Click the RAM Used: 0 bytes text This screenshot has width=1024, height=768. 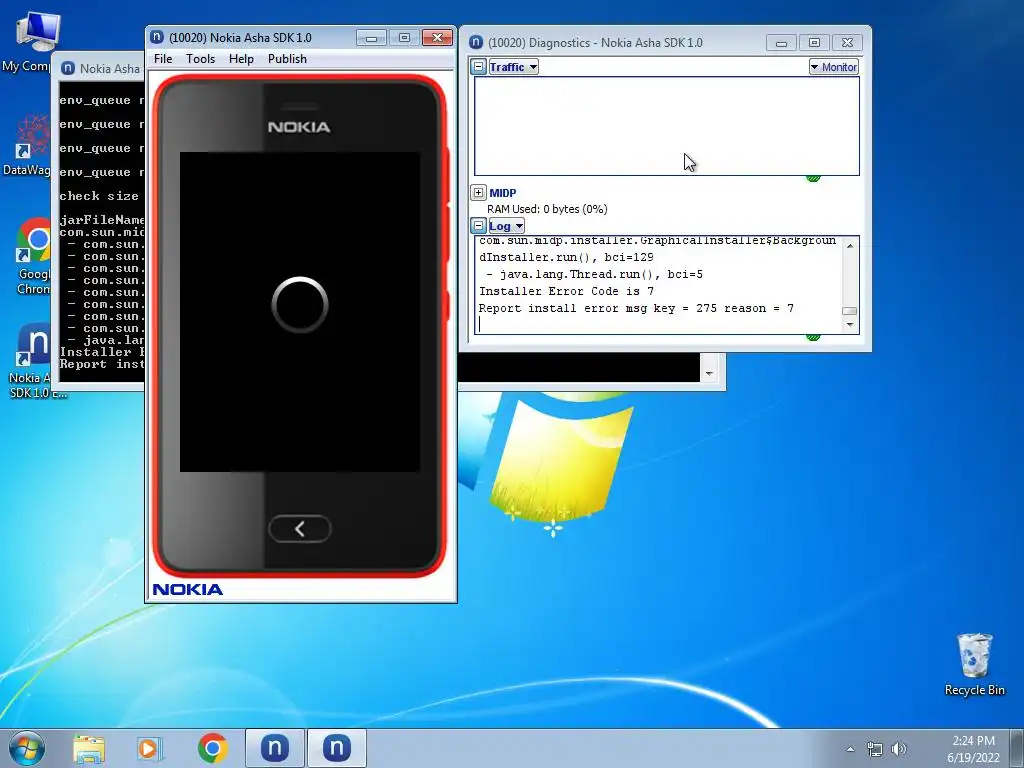(x=547, y=209)
